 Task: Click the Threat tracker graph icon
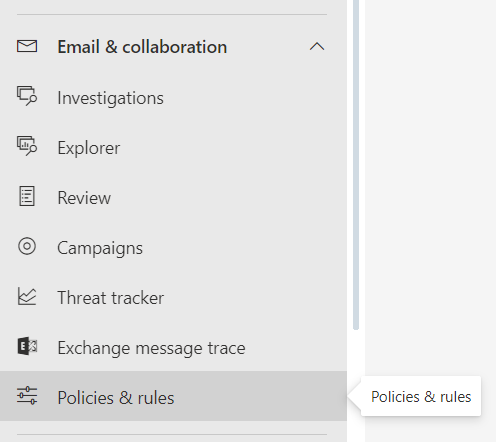click(27, 296)
